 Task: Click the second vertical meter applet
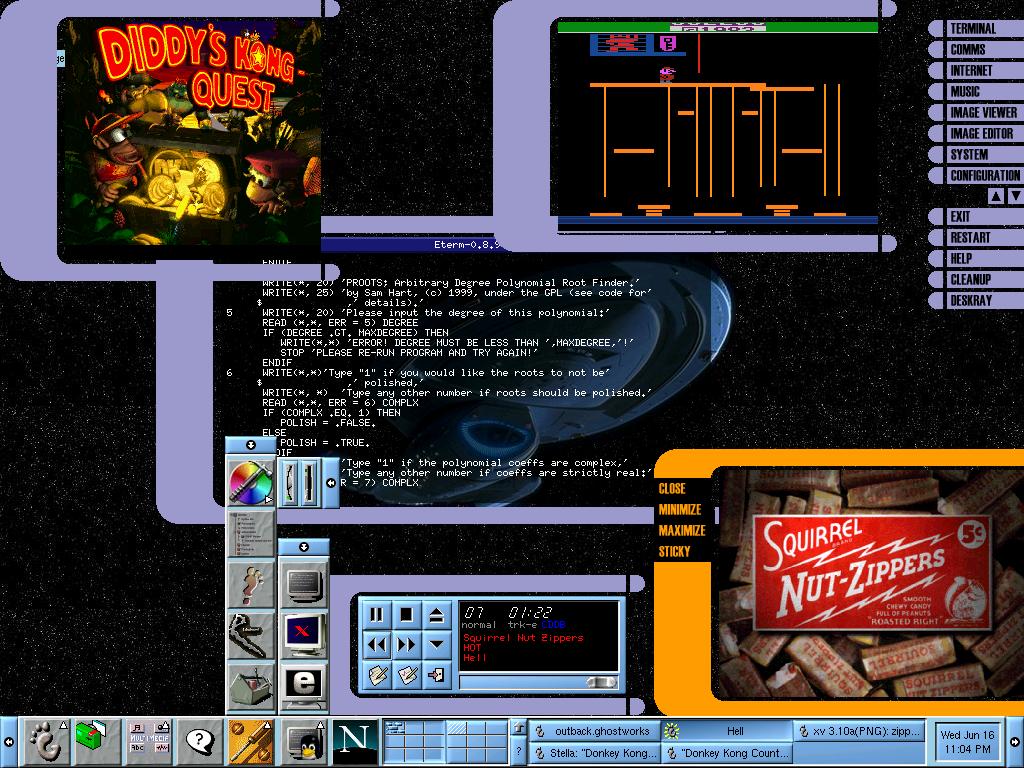(310, 483)
